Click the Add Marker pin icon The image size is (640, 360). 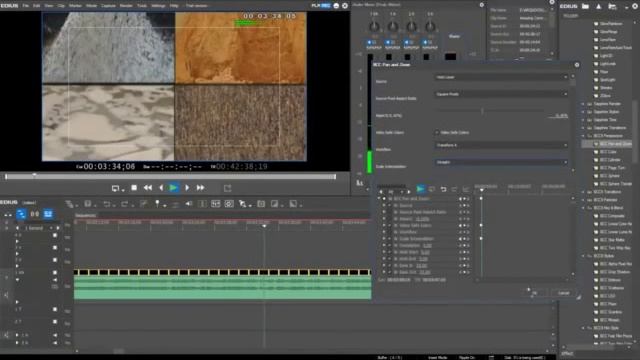[x=158, y=203]
